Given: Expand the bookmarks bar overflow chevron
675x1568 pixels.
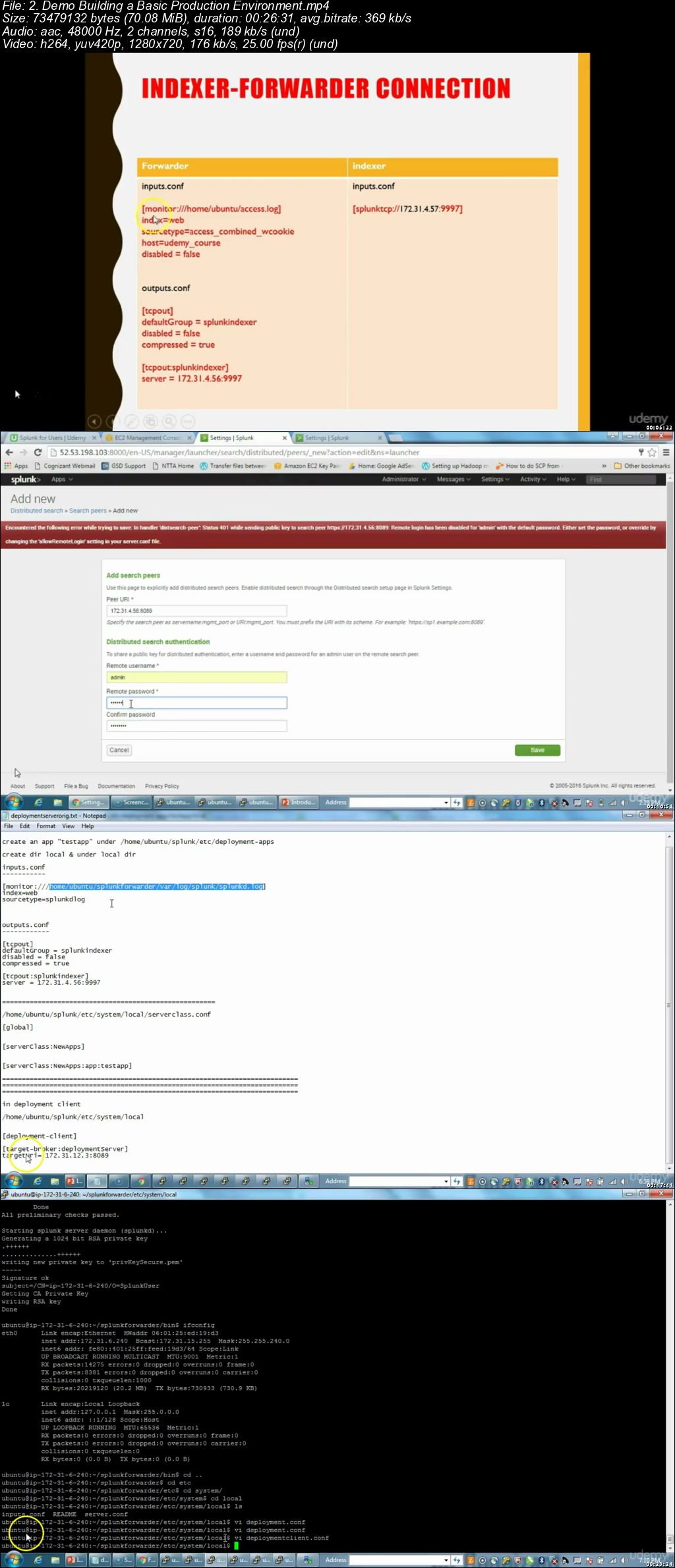Looking at the screenshot, I should coord(604,466).
